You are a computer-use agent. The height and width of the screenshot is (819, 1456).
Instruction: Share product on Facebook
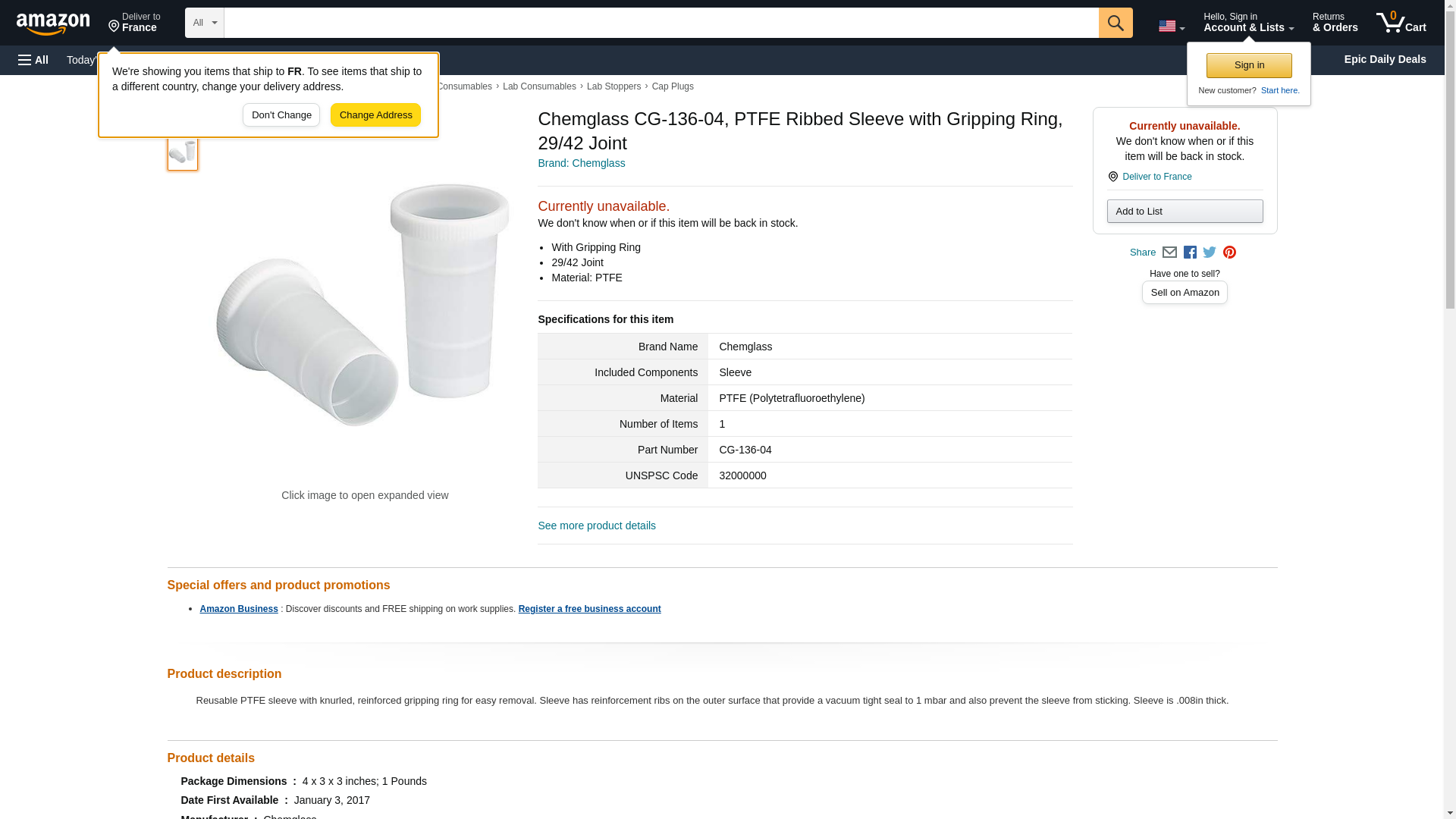(x=1190, y=253)
